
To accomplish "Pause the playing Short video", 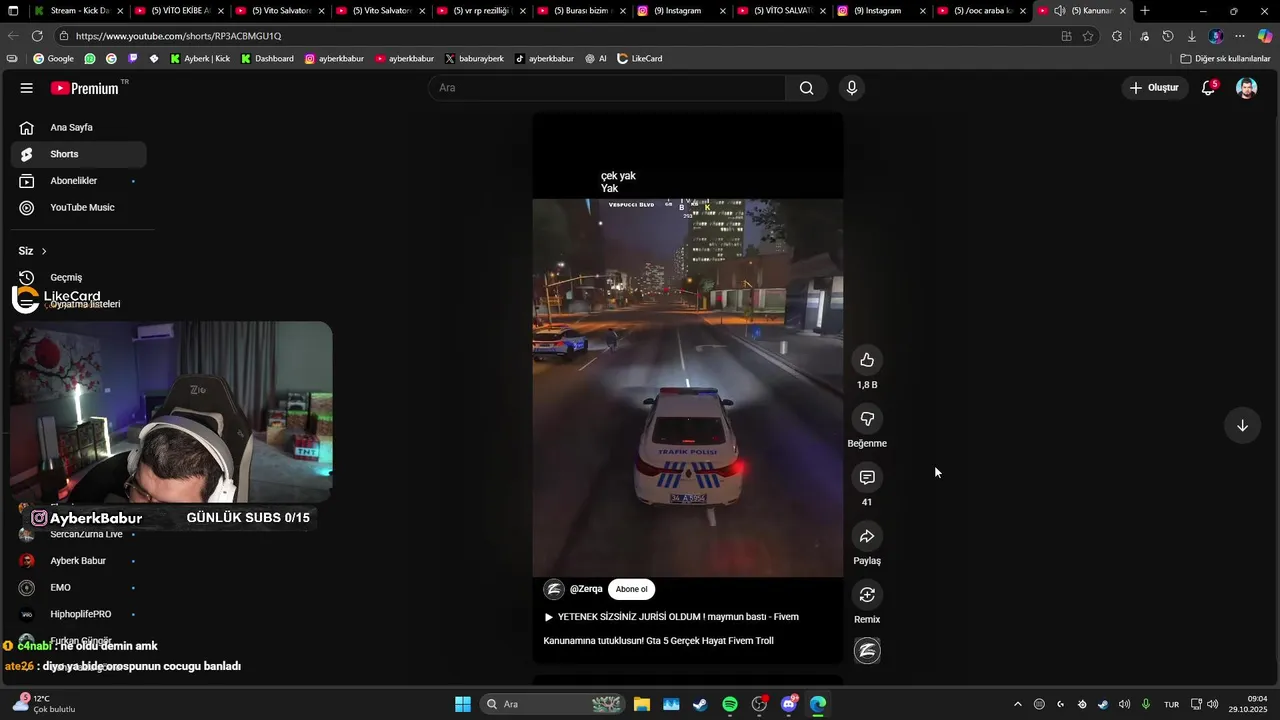I will (x=687, y=387).
